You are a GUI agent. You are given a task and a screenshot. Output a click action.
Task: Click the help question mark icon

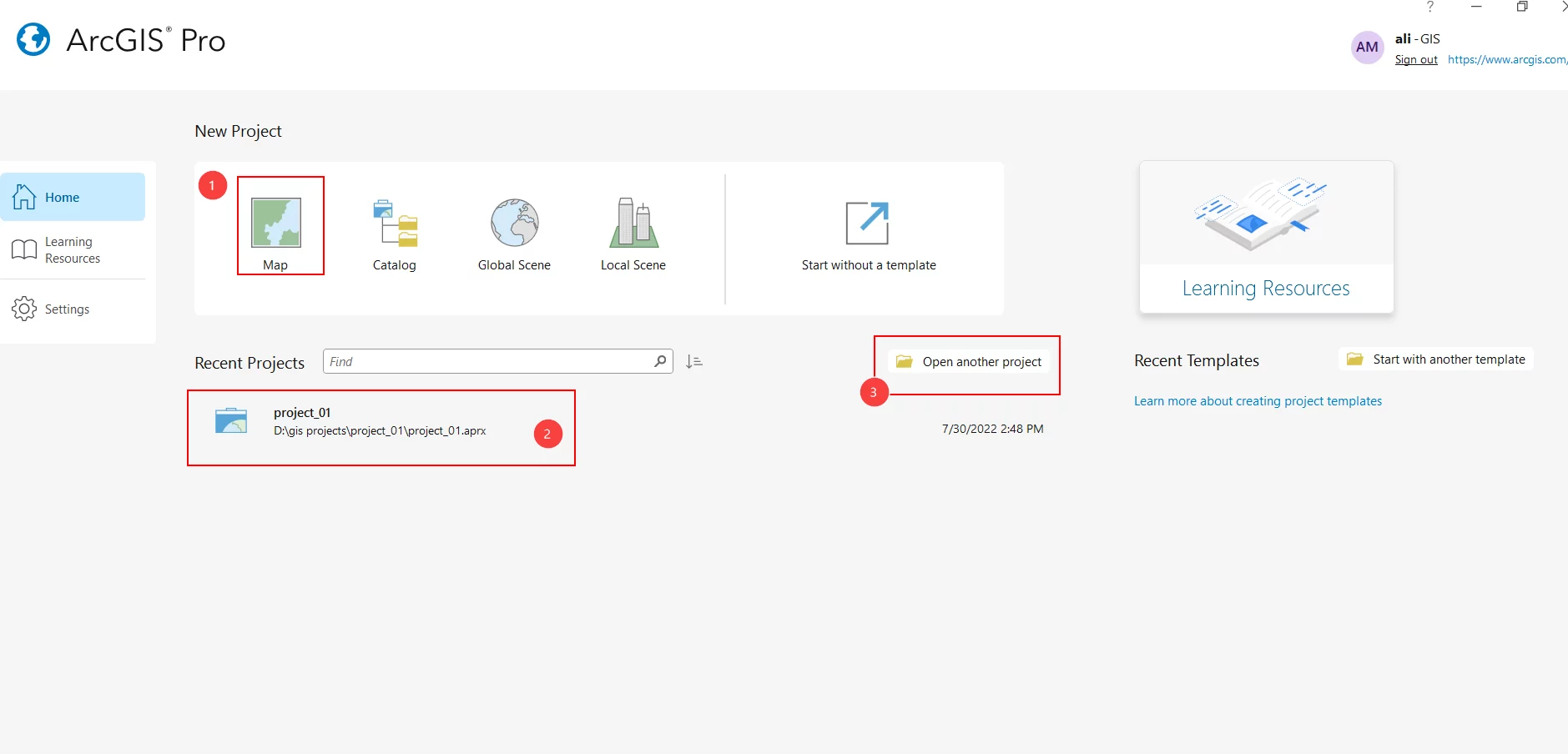click(x=1430, y=7)
